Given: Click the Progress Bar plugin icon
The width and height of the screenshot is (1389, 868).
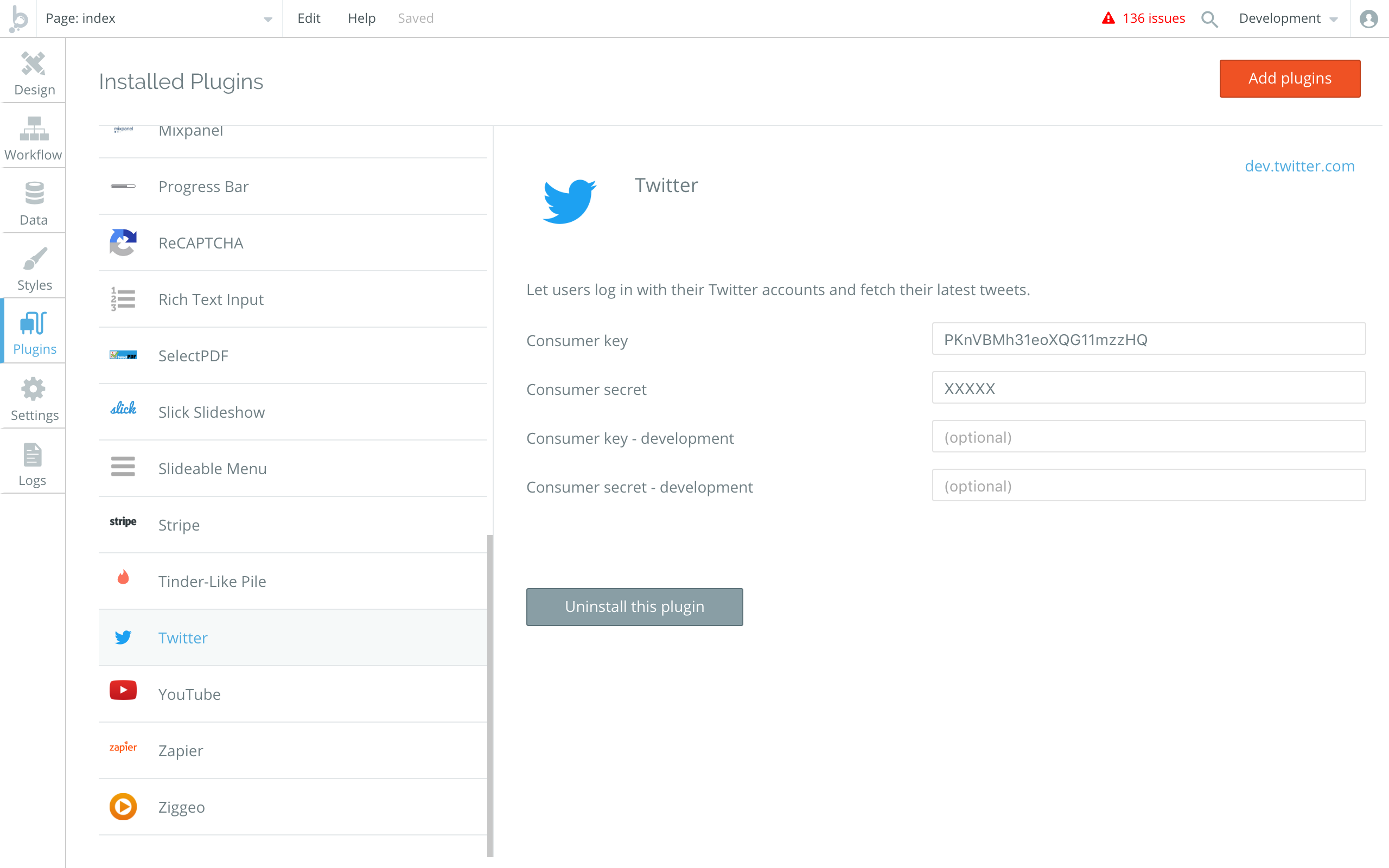Looking at the screenshot, I should click(x=123, y=186).
